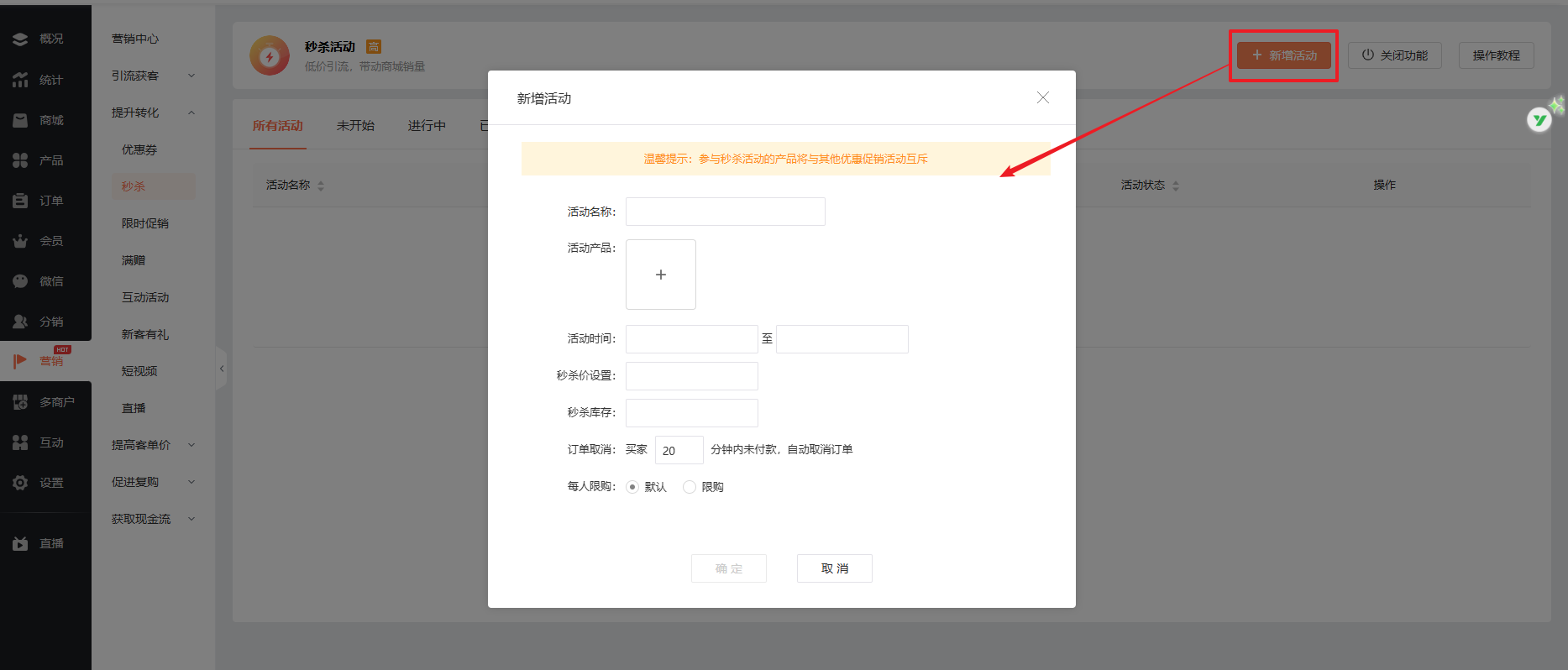Click the 活动时间 end time field
Screen dimensions: 1568x670
tap(842, 339)
